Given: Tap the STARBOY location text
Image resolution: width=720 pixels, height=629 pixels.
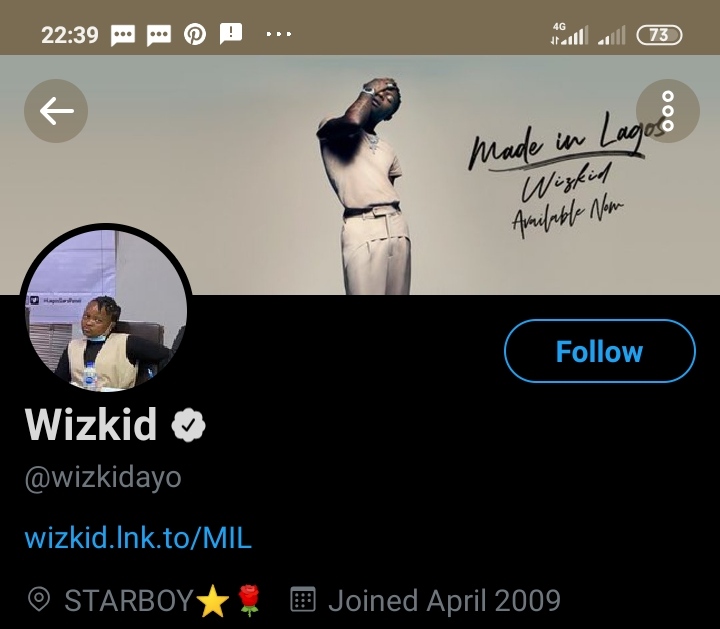Looking at the screenshot, I should click(128, 600).
